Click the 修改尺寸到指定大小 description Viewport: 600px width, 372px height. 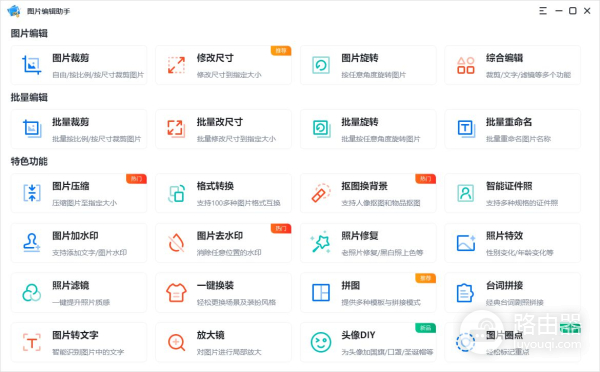tap(229, 75)
